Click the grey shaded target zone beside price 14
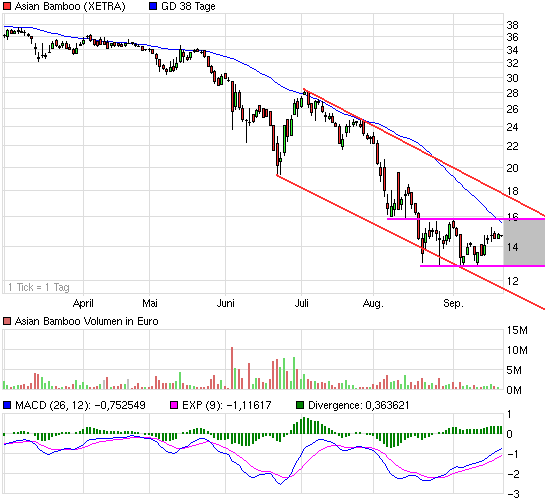The width and height of the screenshot is (545, 502). (524, 242)
